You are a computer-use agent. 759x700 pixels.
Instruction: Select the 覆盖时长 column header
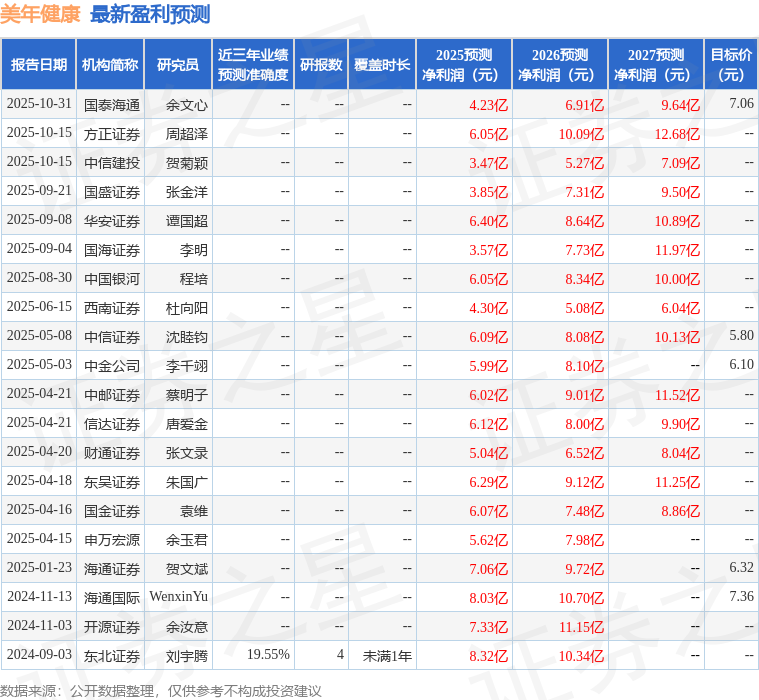tap(382, 65)
